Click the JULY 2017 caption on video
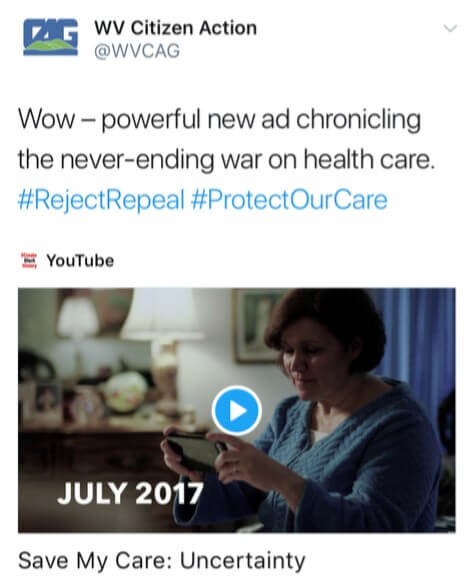The width and height of the screenshot is (470, 580). (130, 493)
